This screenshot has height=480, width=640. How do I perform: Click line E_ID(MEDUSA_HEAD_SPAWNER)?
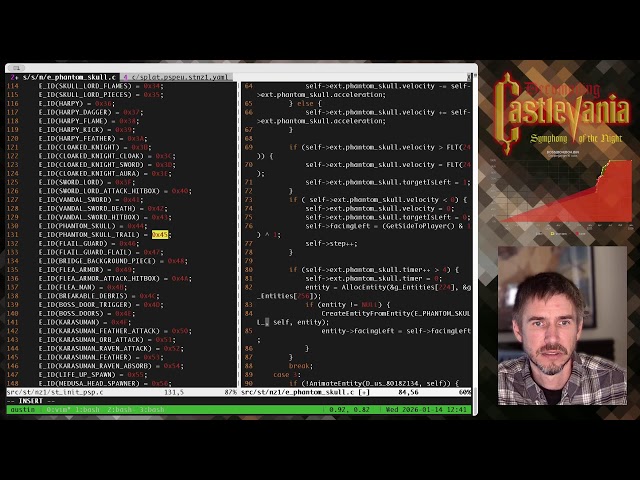(x=105, y=384)
